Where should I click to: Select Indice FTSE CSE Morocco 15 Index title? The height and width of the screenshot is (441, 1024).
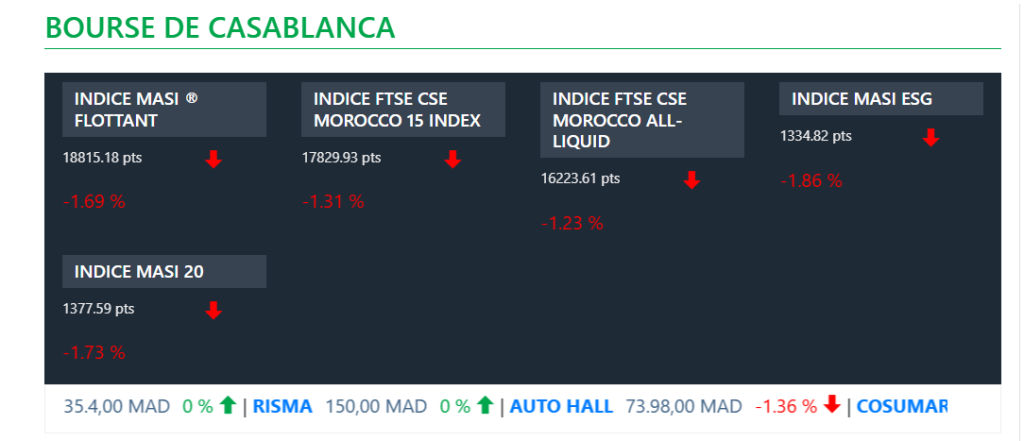point(403,110)
